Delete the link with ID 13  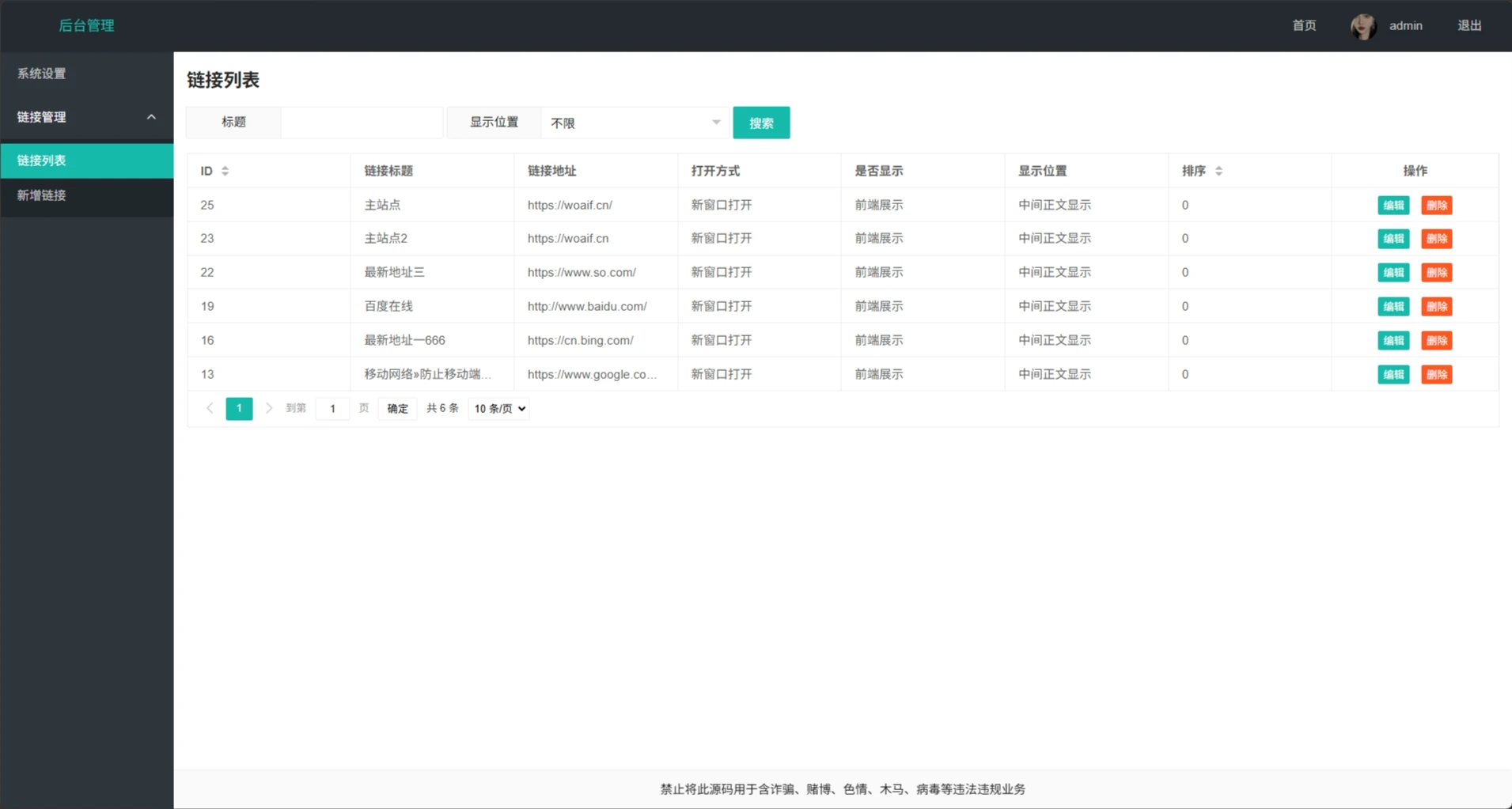(x=1436, y=375)
